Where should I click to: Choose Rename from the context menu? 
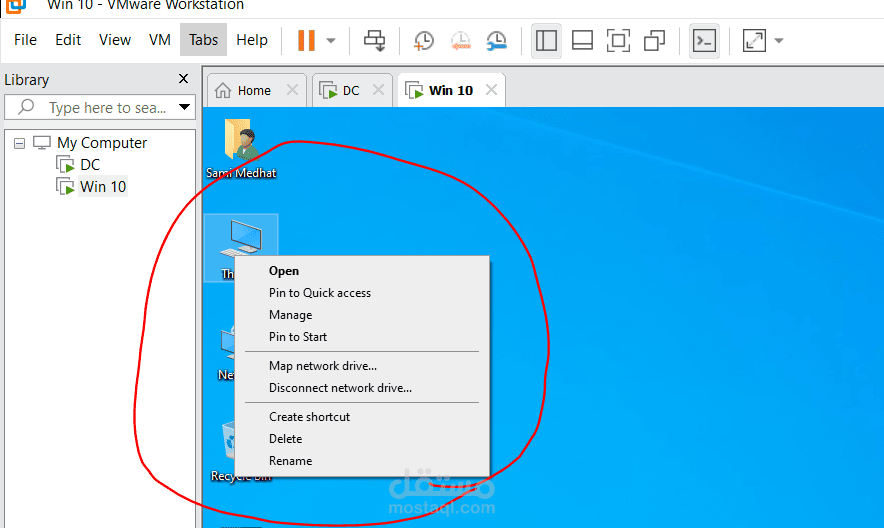tap(362, 460)
